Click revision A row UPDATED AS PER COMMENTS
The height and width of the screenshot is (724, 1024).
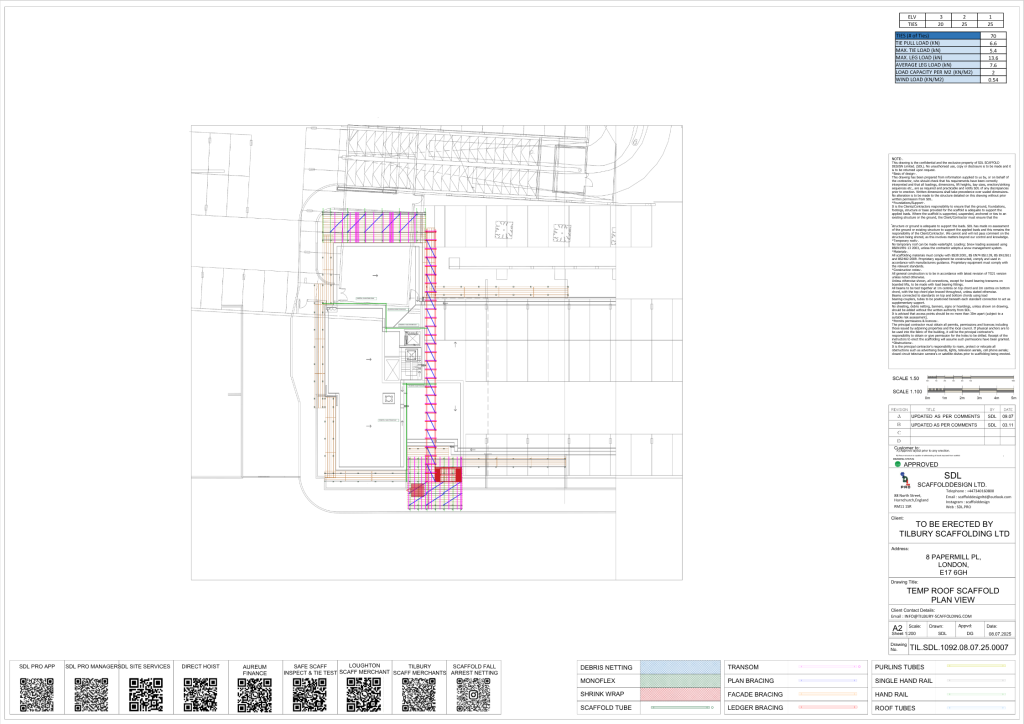point(945,417)
